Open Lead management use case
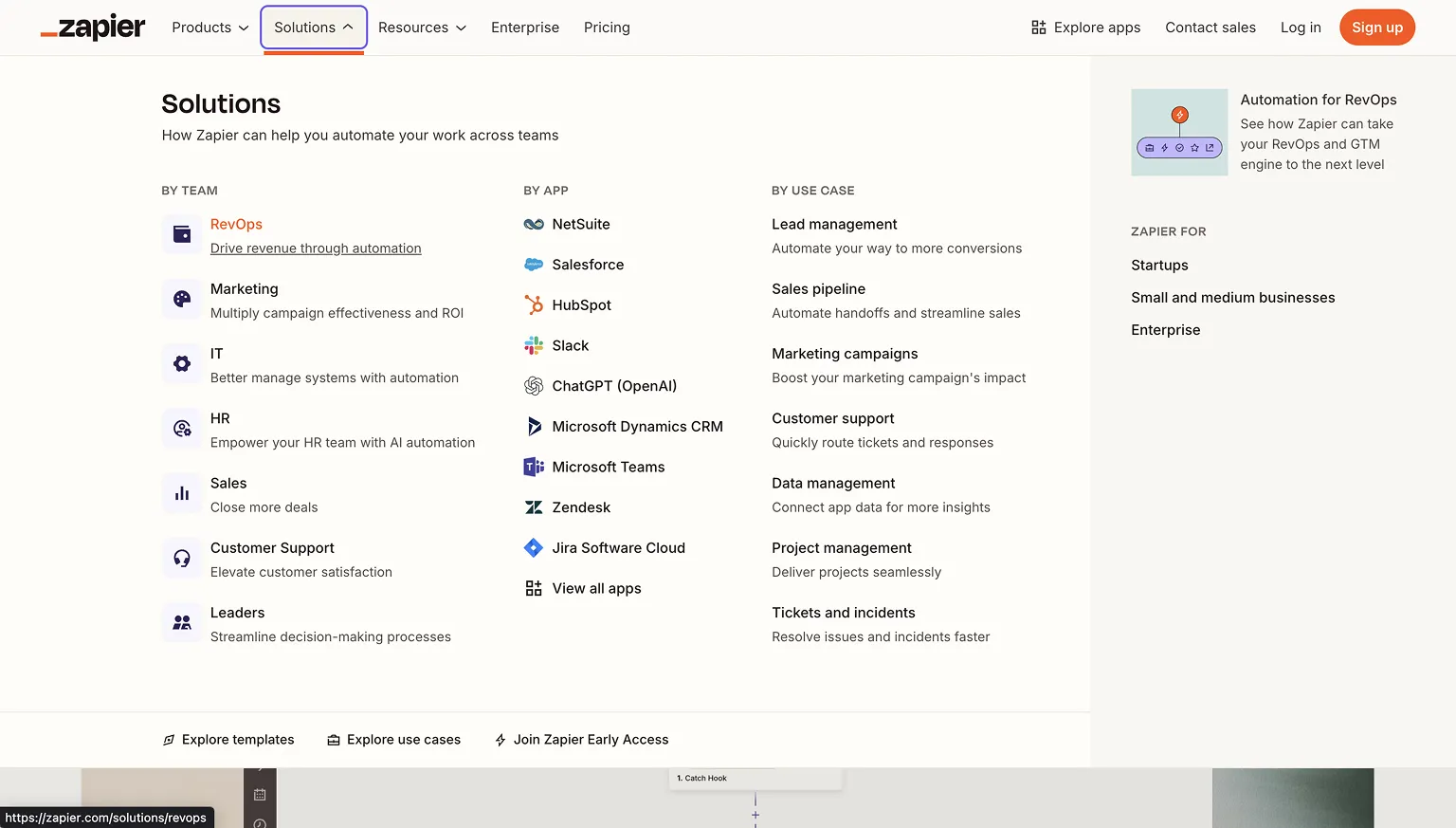The width and height of the screenshot is (1456, 828). [834, 224]
